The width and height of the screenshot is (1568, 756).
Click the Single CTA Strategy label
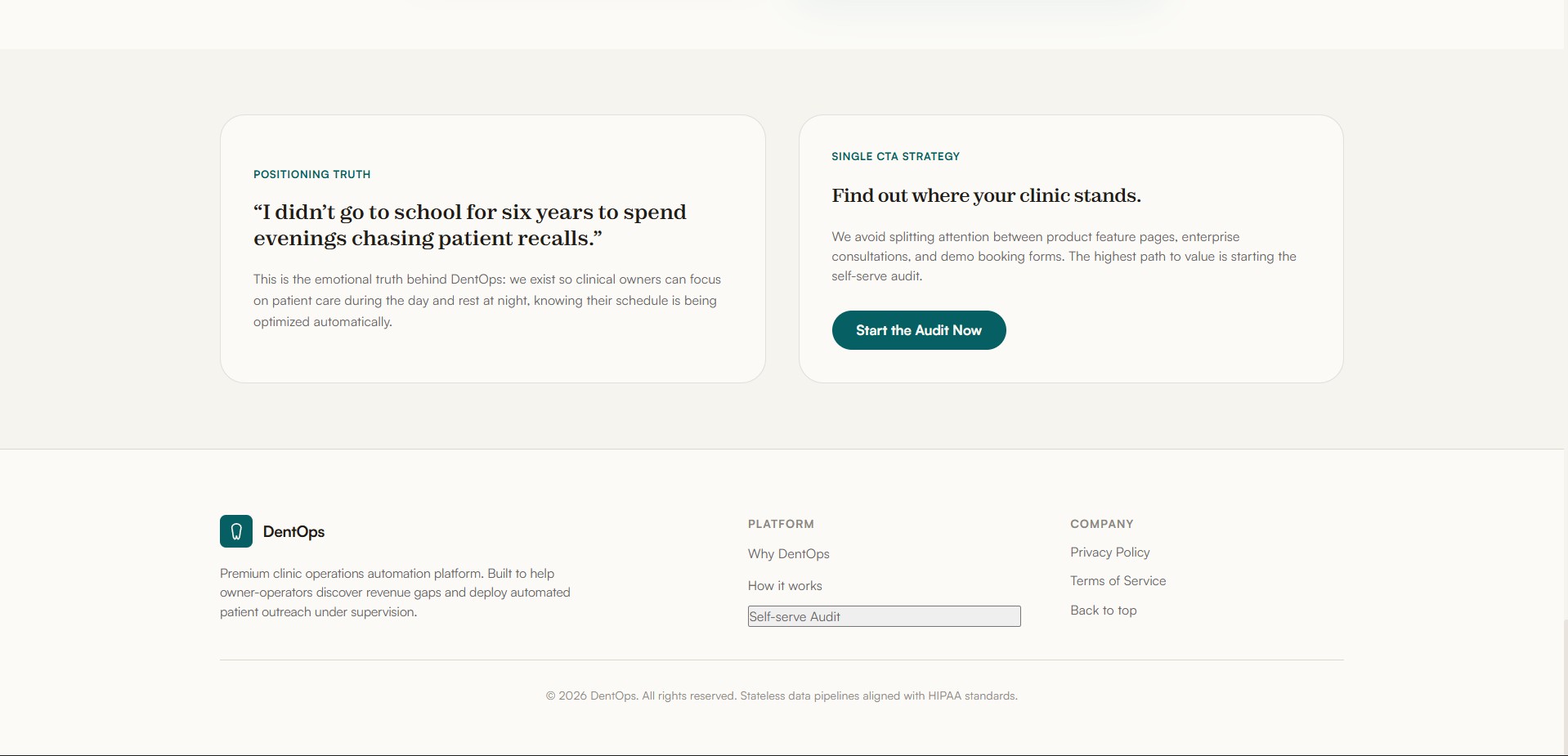[896, 156]
